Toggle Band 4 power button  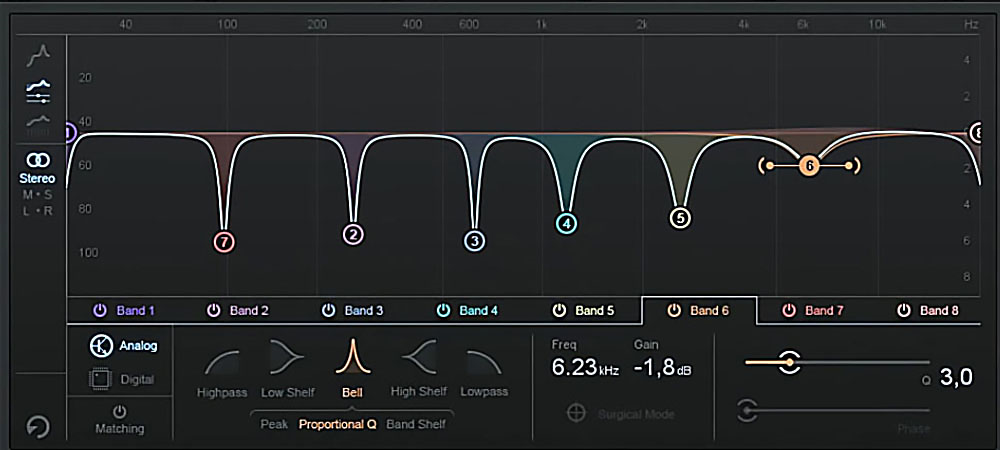pos(443,310)
